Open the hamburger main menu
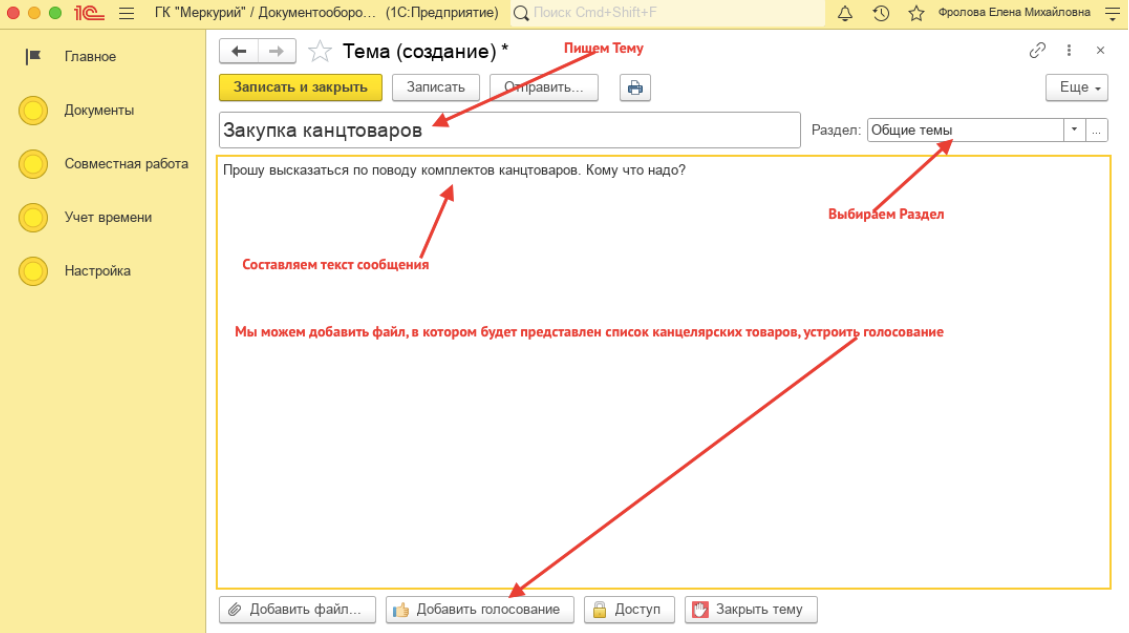 tap(126, 13)
